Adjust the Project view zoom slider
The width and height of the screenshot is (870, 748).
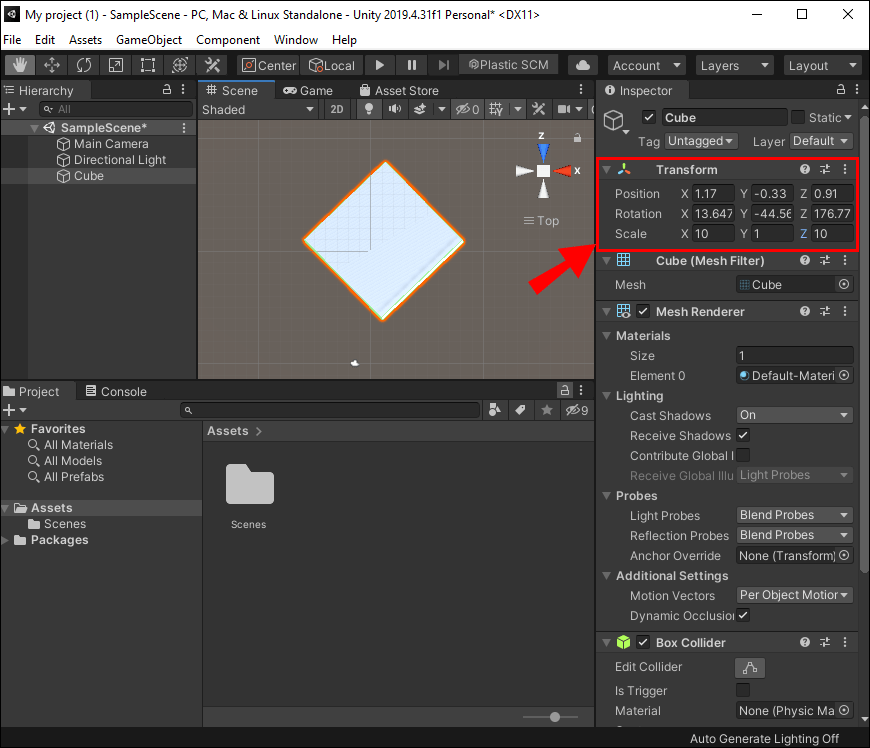(x=554, y=717)
